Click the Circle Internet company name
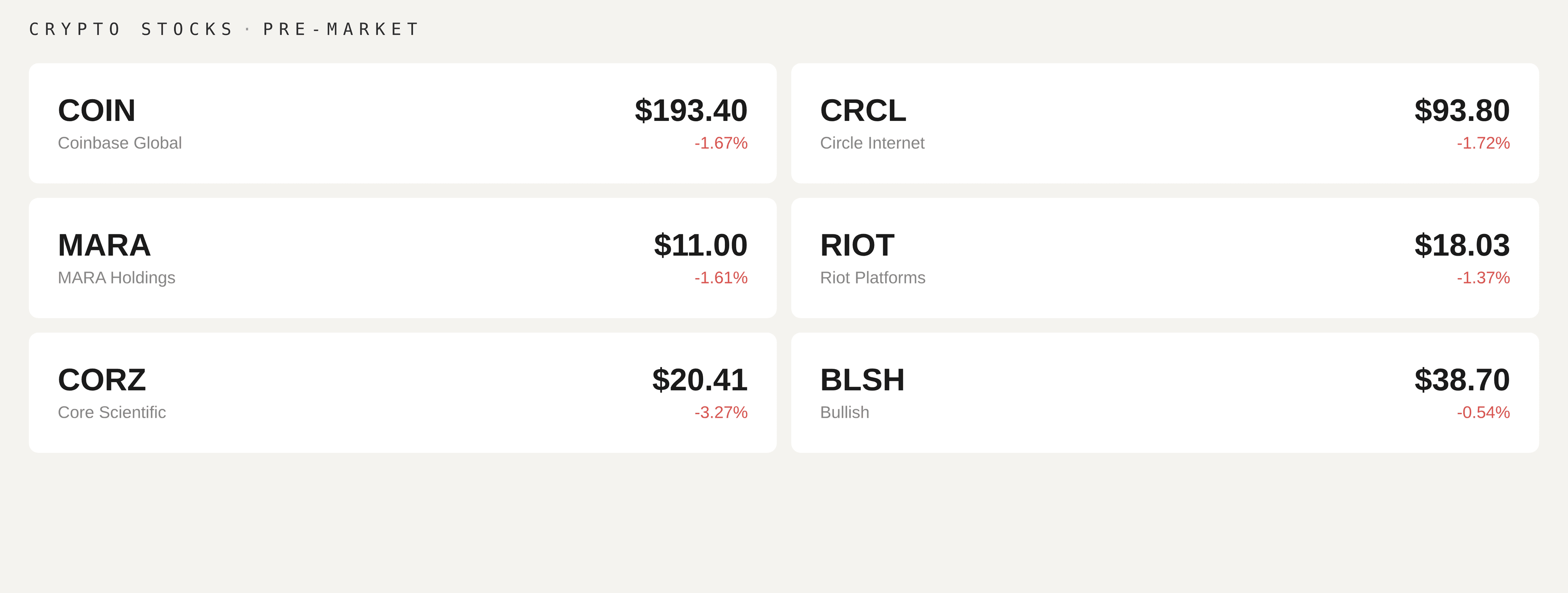Image resolution: width=1568 pixels, height=593 pixels. click(872, 143)
